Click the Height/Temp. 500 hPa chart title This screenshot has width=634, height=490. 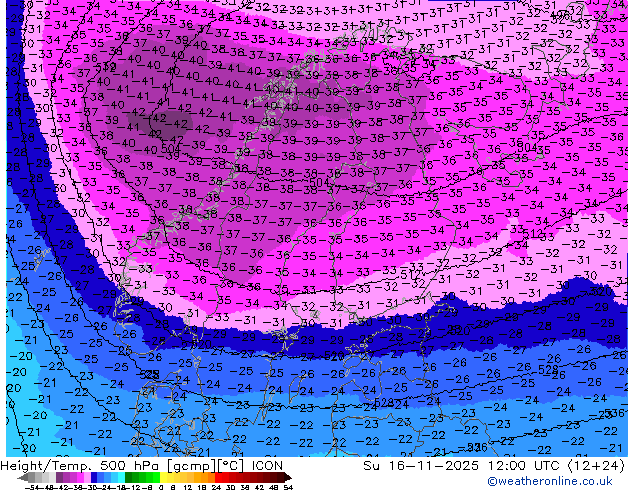tap(142, 466)
